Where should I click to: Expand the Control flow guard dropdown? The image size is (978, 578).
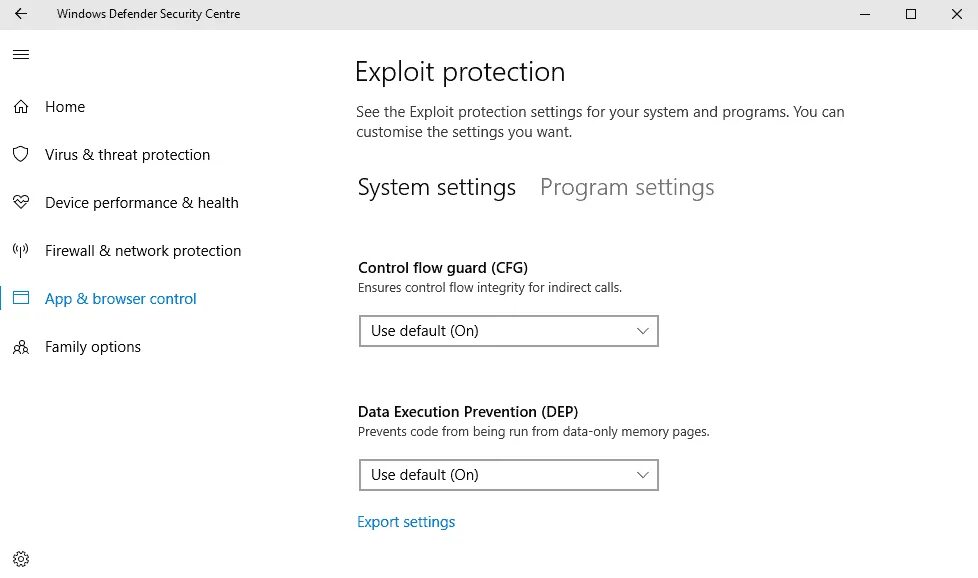coord(508,331)
